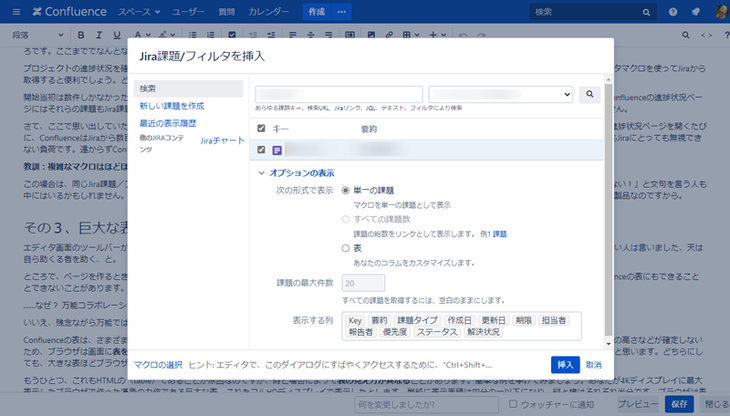730x416 pixels.
Task: Align text left in editor
Action: coord(292,35)
